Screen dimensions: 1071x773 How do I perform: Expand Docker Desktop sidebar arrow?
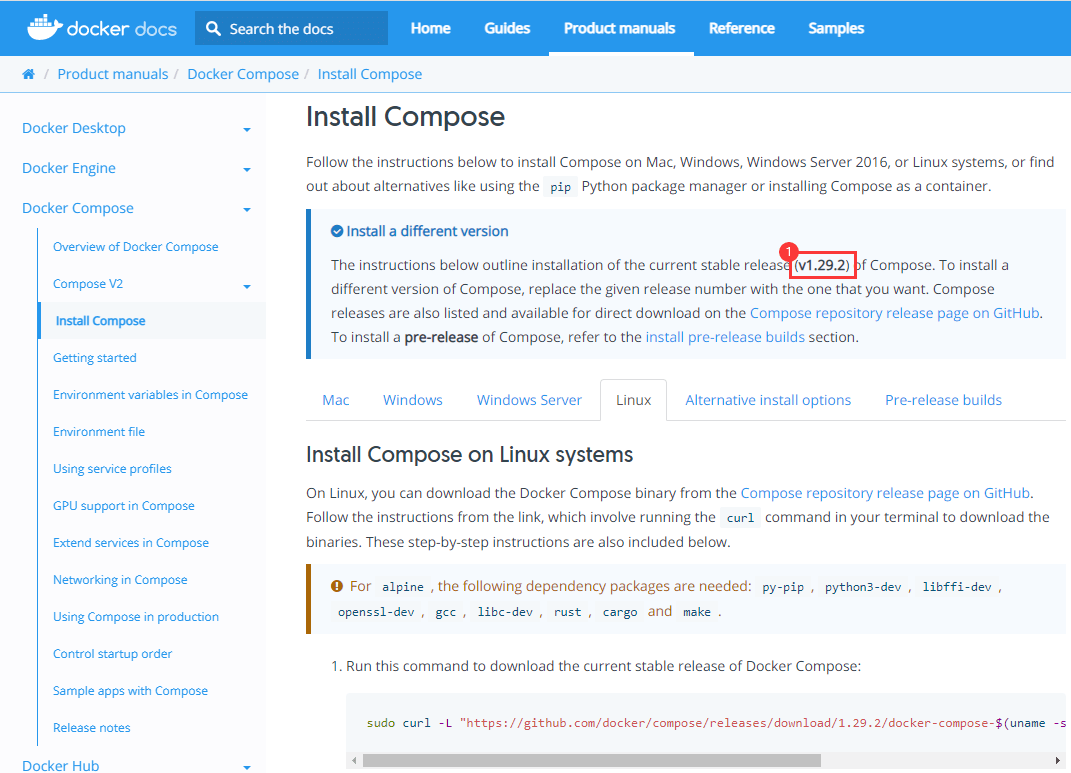[x=247, y=129]
